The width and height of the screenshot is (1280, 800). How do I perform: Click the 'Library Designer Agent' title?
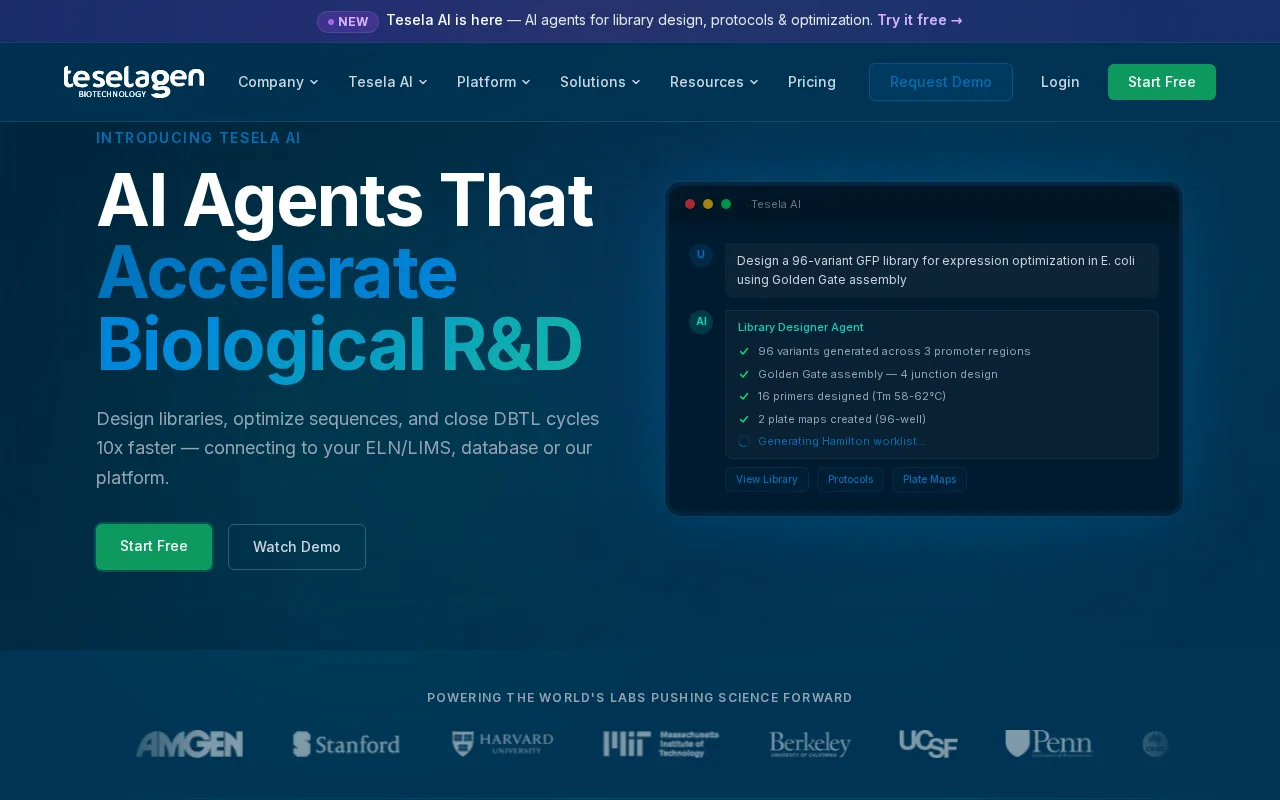[x=801, y=327]
